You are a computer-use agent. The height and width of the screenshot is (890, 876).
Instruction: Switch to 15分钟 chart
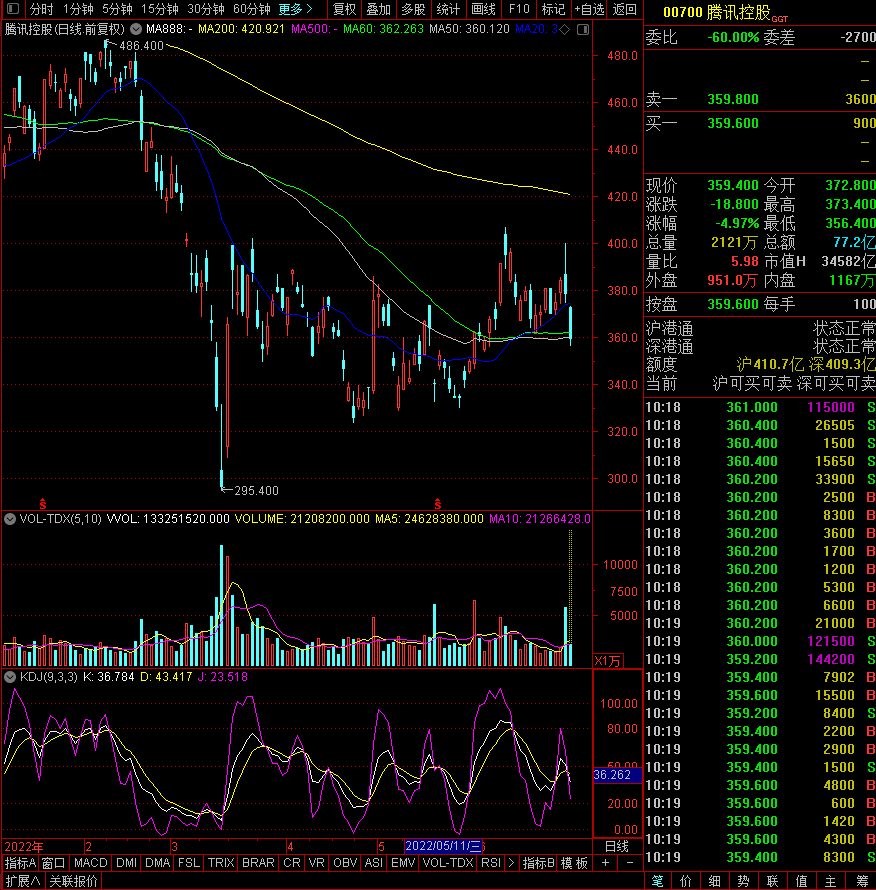(x=160, y=9)
